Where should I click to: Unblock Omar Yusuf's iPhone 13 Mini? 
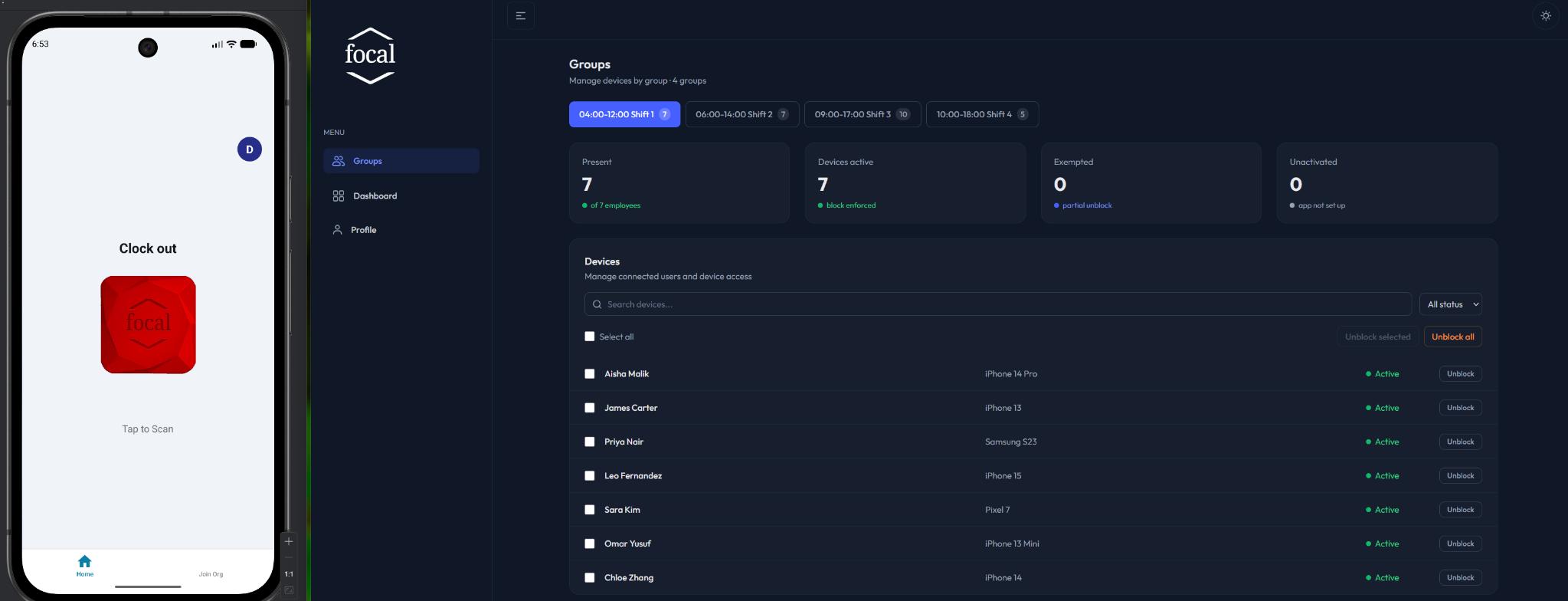point(1461,544)
